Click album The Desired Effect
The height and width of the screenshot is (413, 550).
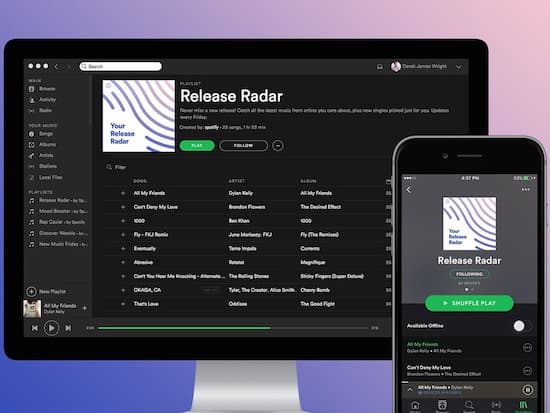click(x=321, y=207)
